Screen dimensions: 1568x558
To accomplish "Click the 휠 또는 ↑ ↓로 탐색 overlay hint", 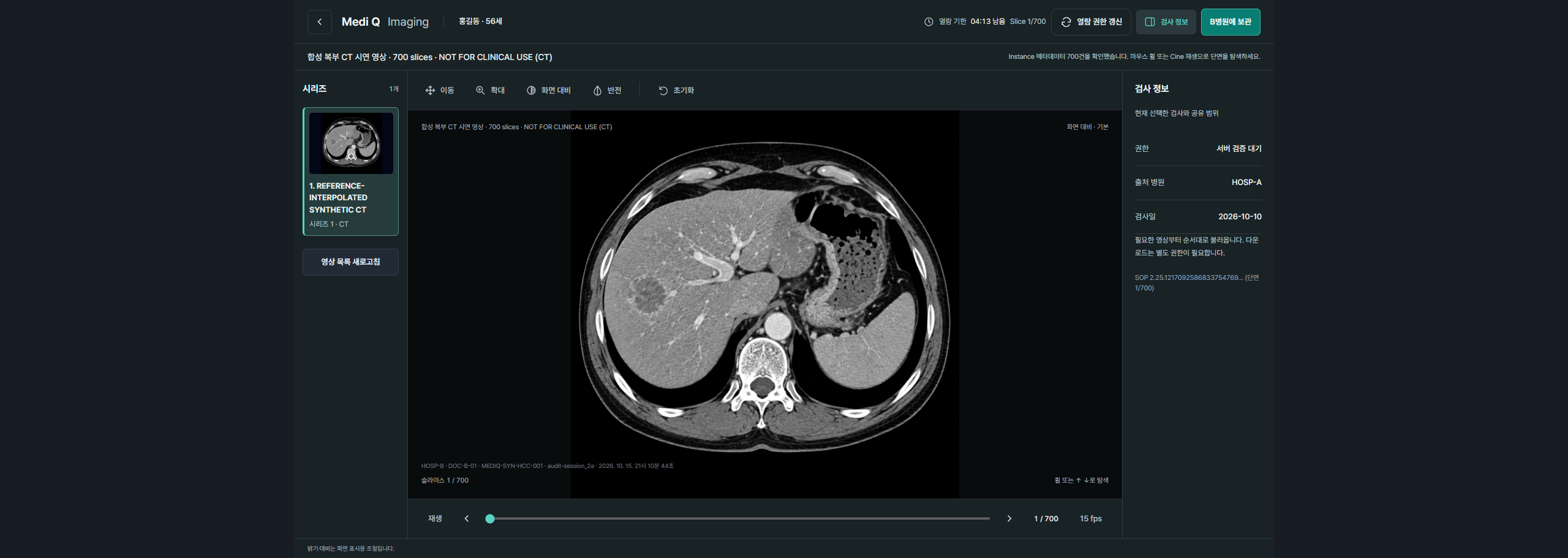I will click(1081, 481).
